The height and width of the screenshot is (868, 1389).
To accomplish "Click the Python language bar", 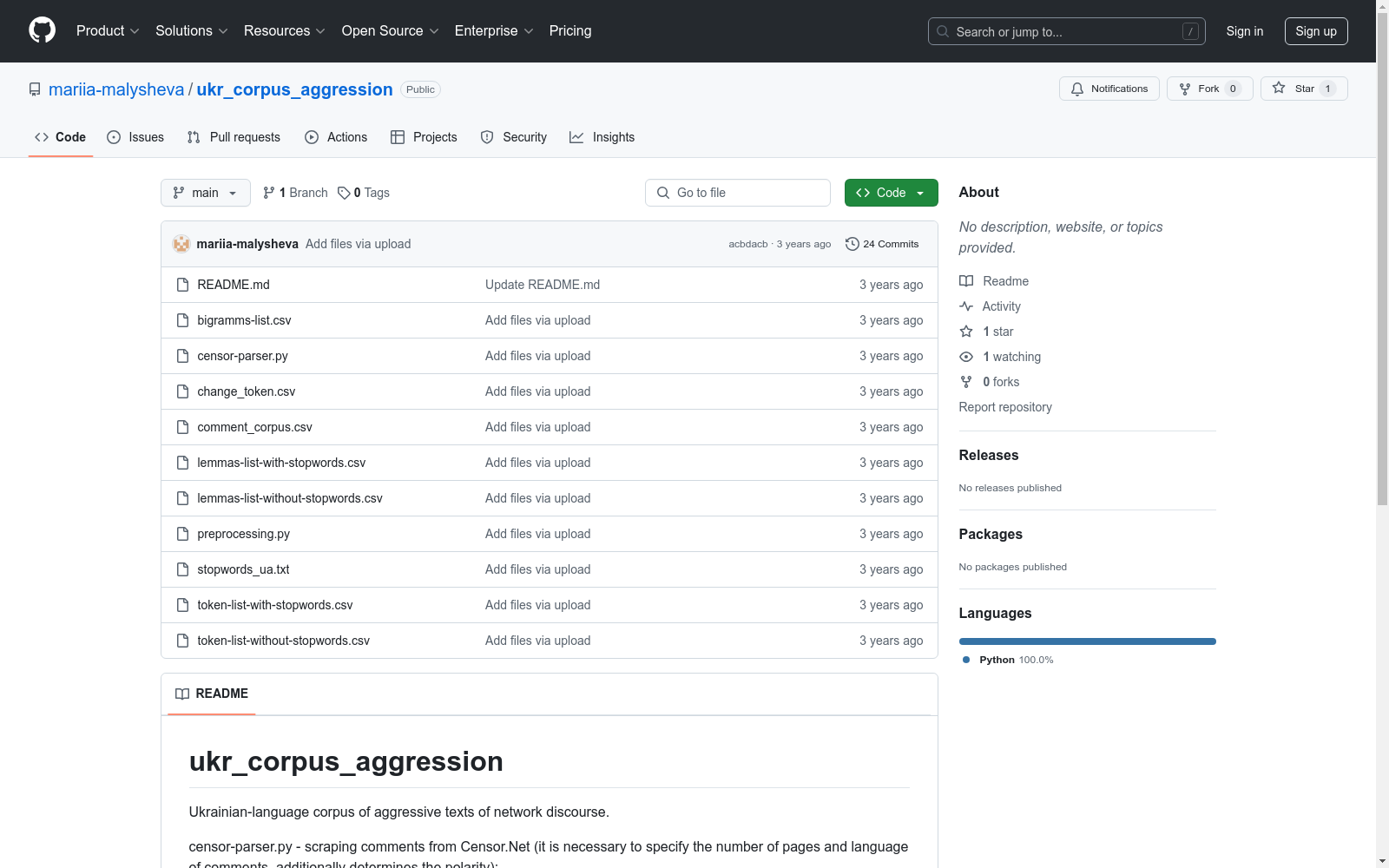I will (x=1088, y=641).
